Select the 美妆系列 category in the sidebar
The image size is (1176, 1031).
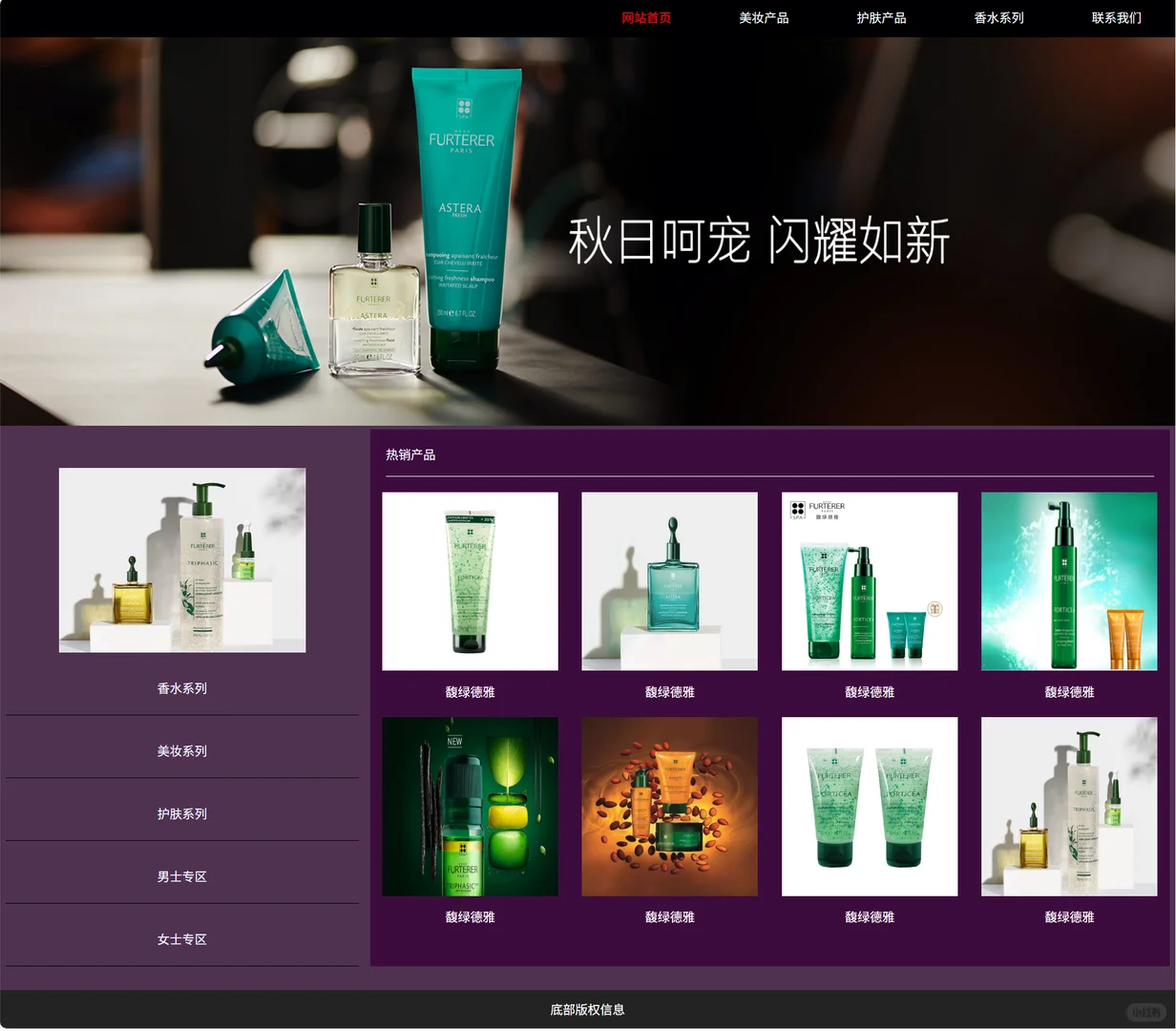click(x=181, y=751)
